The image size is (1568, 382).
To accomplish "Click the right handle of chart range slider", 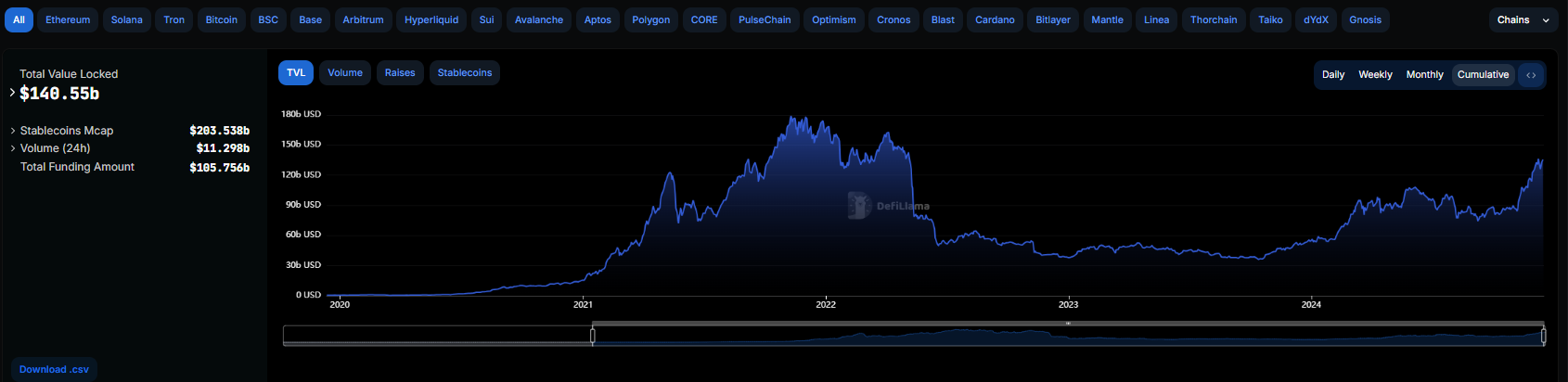I will (x=1543, y=336).
